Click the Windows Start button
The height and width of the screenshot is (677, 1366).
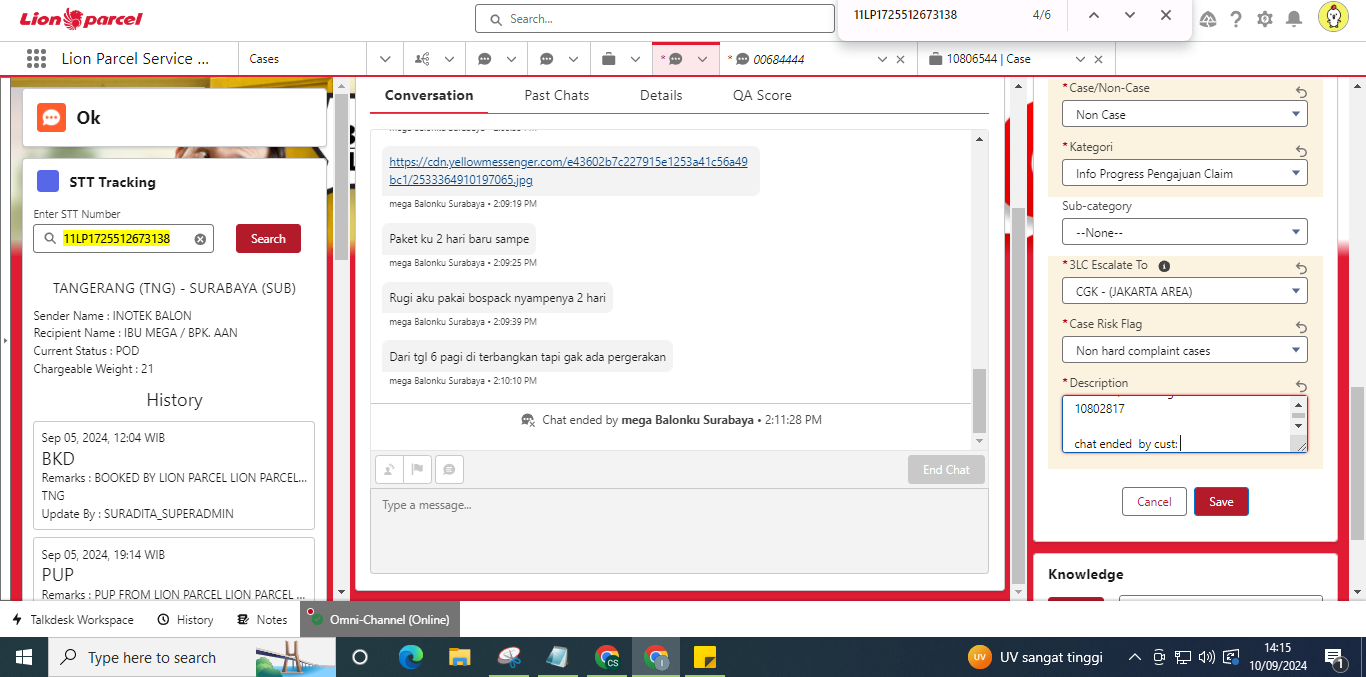(23, 657)
